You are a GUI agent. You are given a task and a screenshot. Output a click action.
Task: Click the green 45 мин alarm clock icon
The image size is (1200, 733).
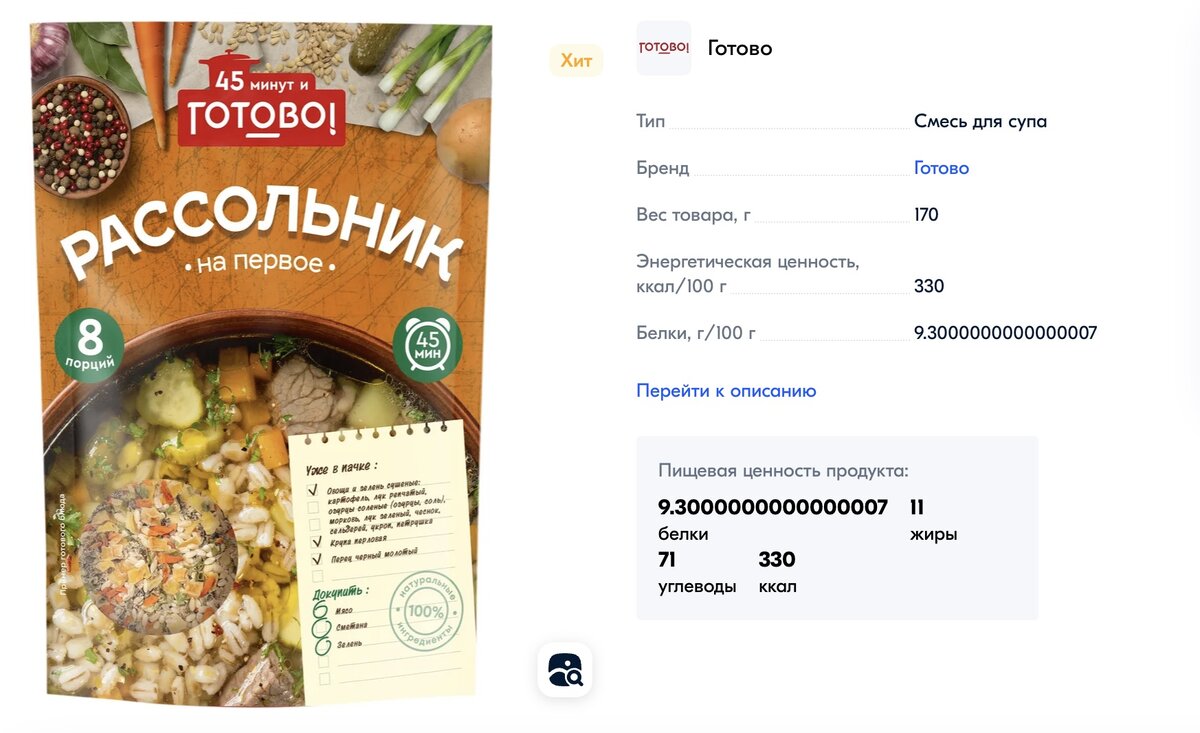point(428,341)
